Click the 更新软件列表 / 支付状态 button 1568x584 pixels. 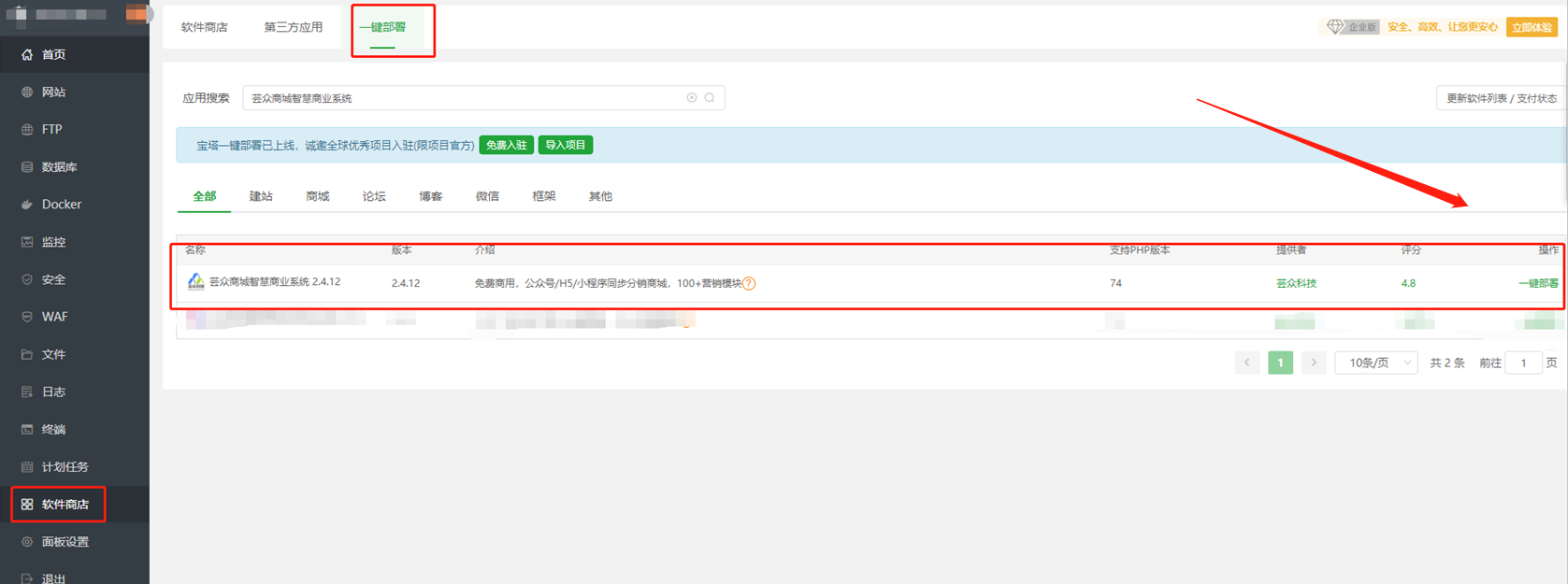(1501, 98)
